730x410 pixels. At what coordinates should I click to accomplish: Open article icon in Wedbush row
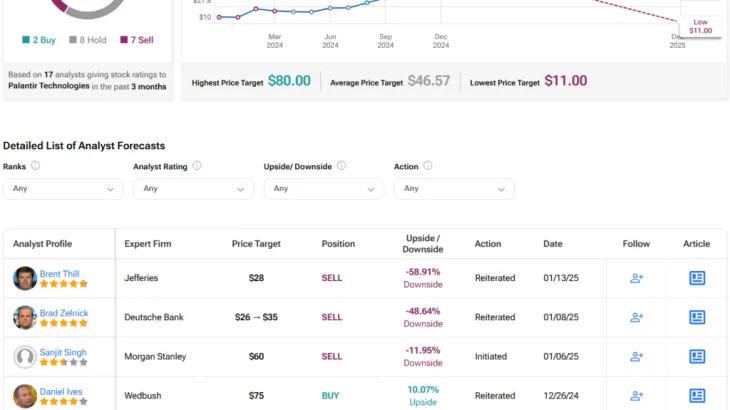click(x=697, y=396)
